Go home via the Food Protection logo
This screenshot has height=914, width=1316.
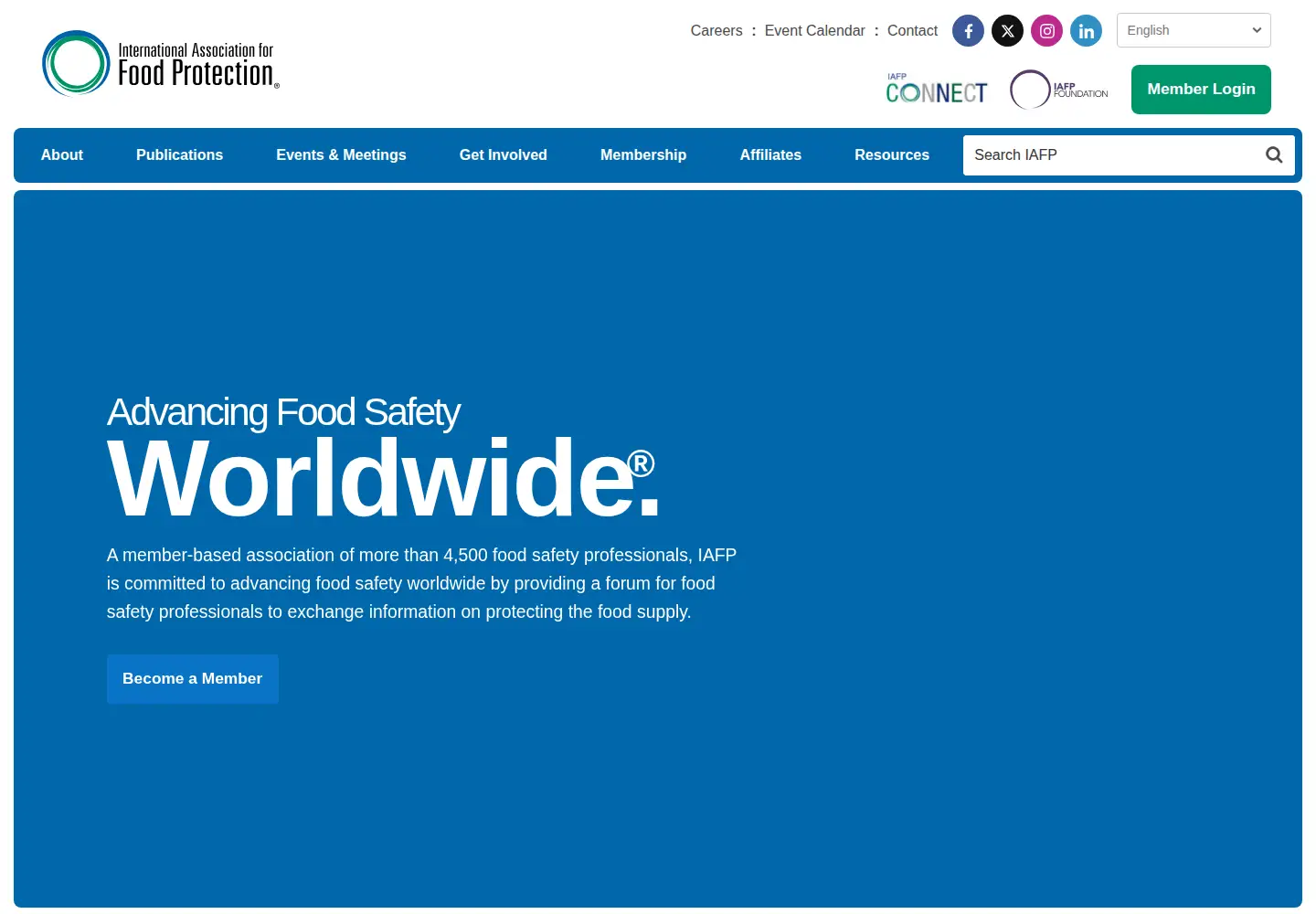tap(161, 64)
